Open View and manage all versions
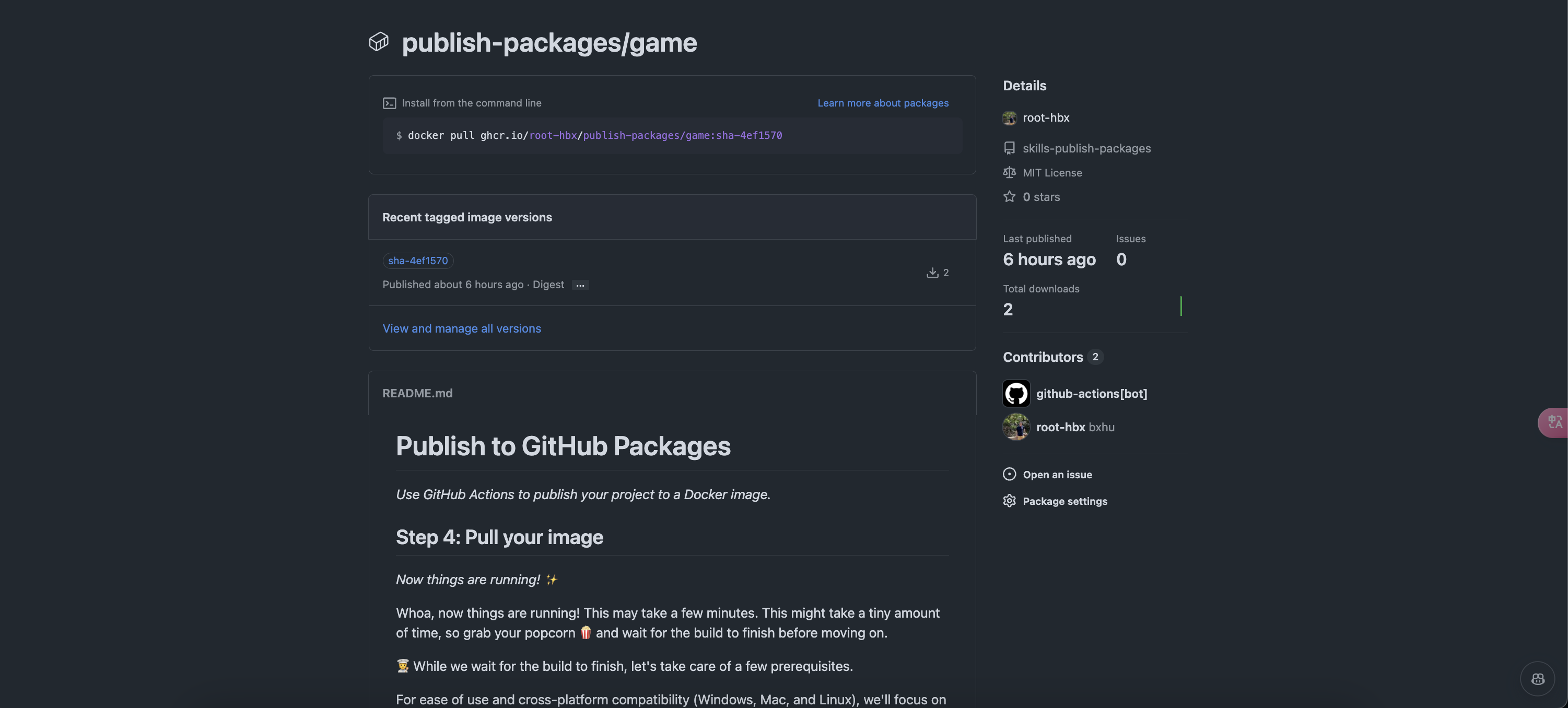Viewport: 1568px width, 708px height. point(461,328)
